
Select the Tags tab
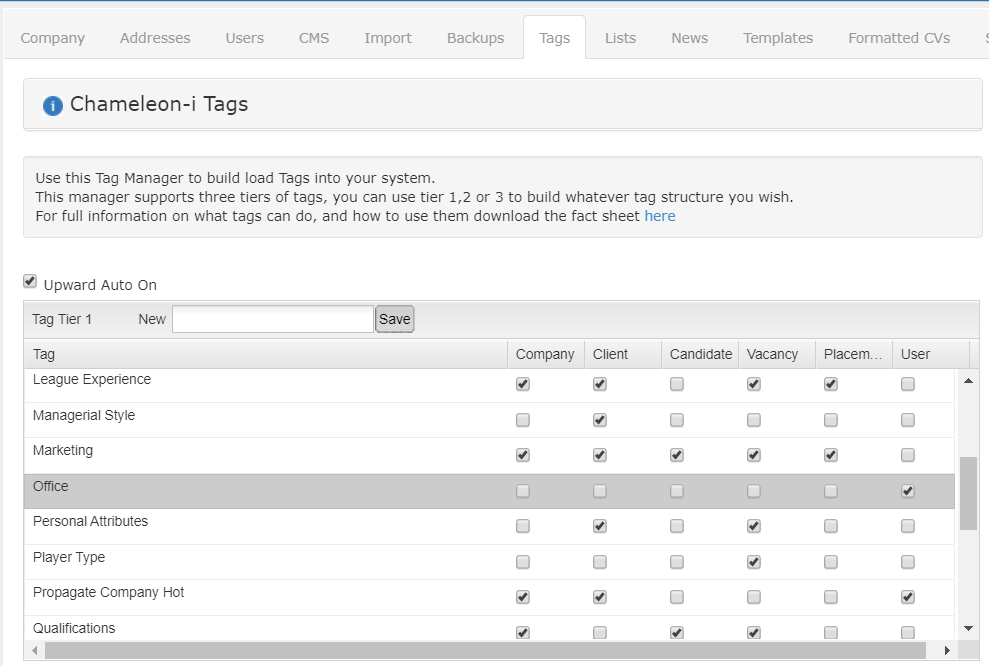554,38
